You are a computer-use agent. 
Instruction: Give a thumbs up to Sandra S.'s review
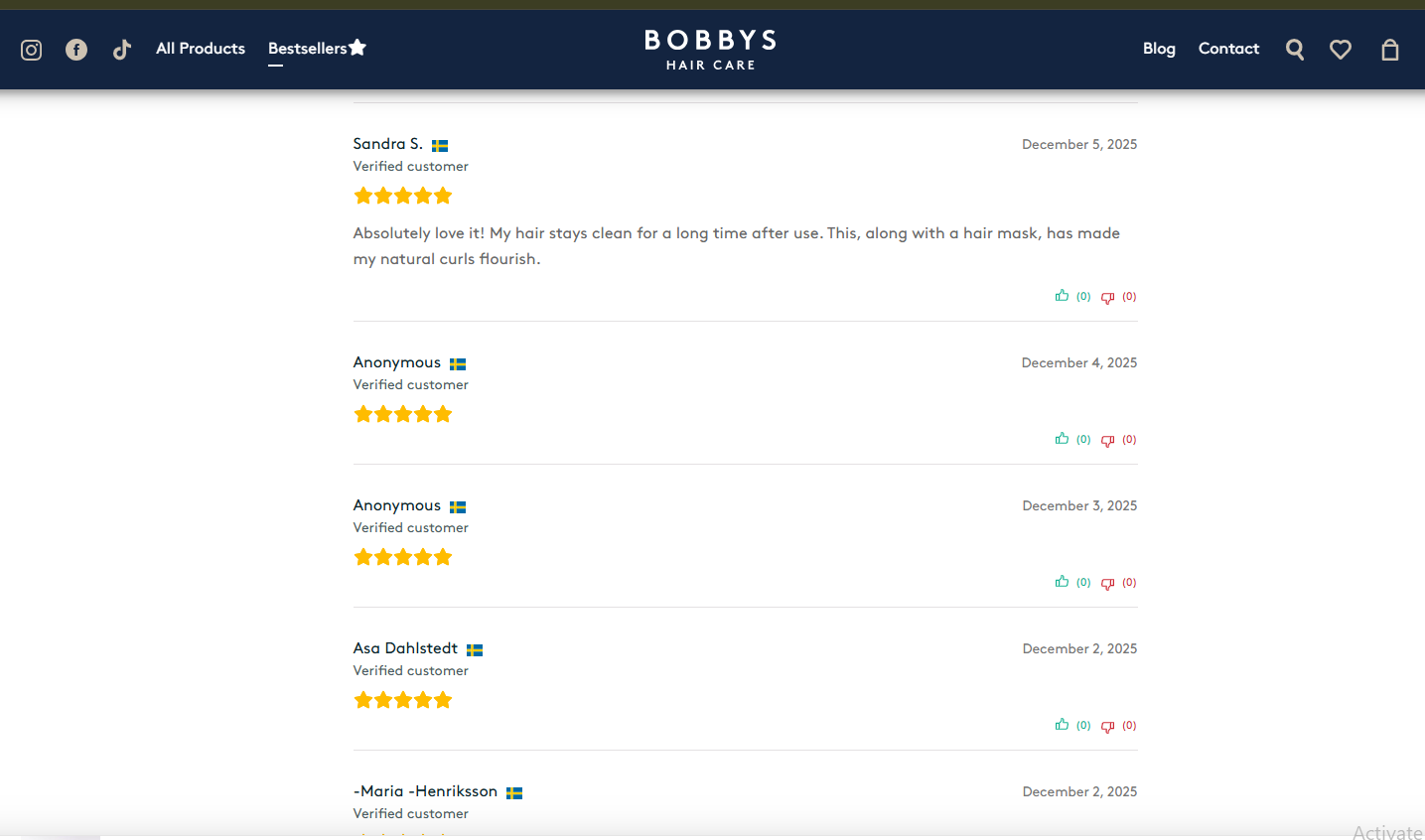pos(1062,295)
